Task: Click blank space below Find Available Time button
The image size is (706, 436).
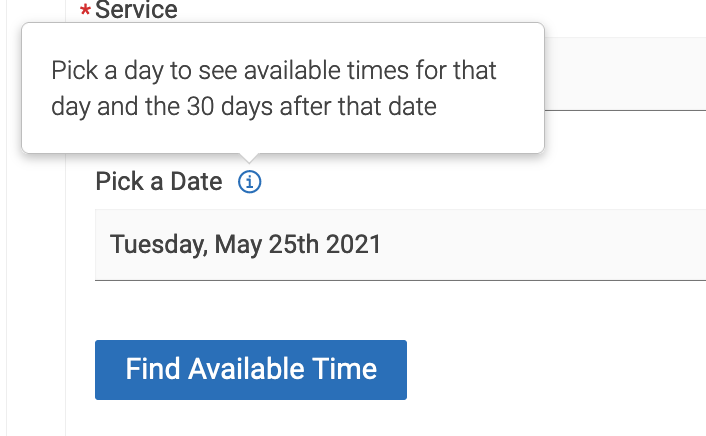Action: click(x=251, y=419)
